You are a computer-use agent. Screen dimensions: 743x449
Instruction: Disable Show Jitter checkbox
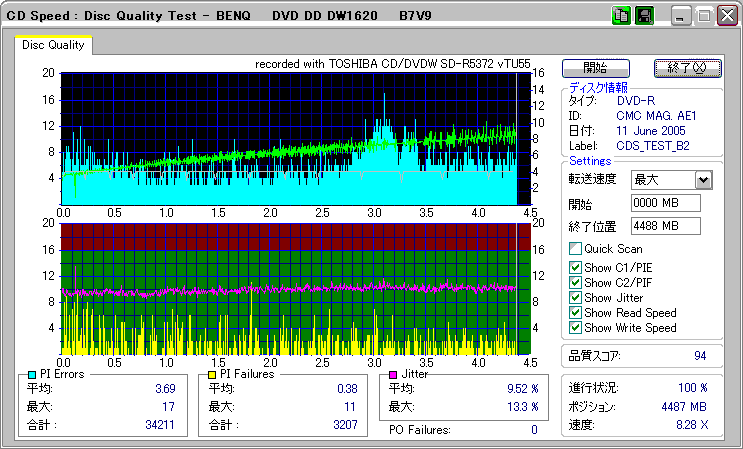[575, 298]
